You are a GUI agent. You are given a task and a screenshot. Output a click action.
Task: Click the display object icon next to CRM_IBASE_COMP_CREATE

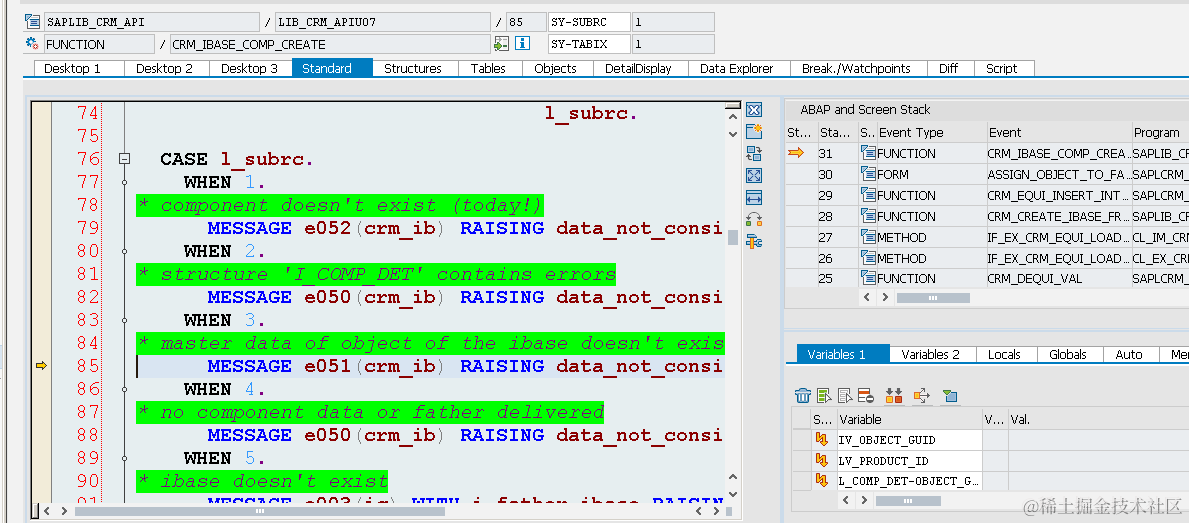click(501, 44)
